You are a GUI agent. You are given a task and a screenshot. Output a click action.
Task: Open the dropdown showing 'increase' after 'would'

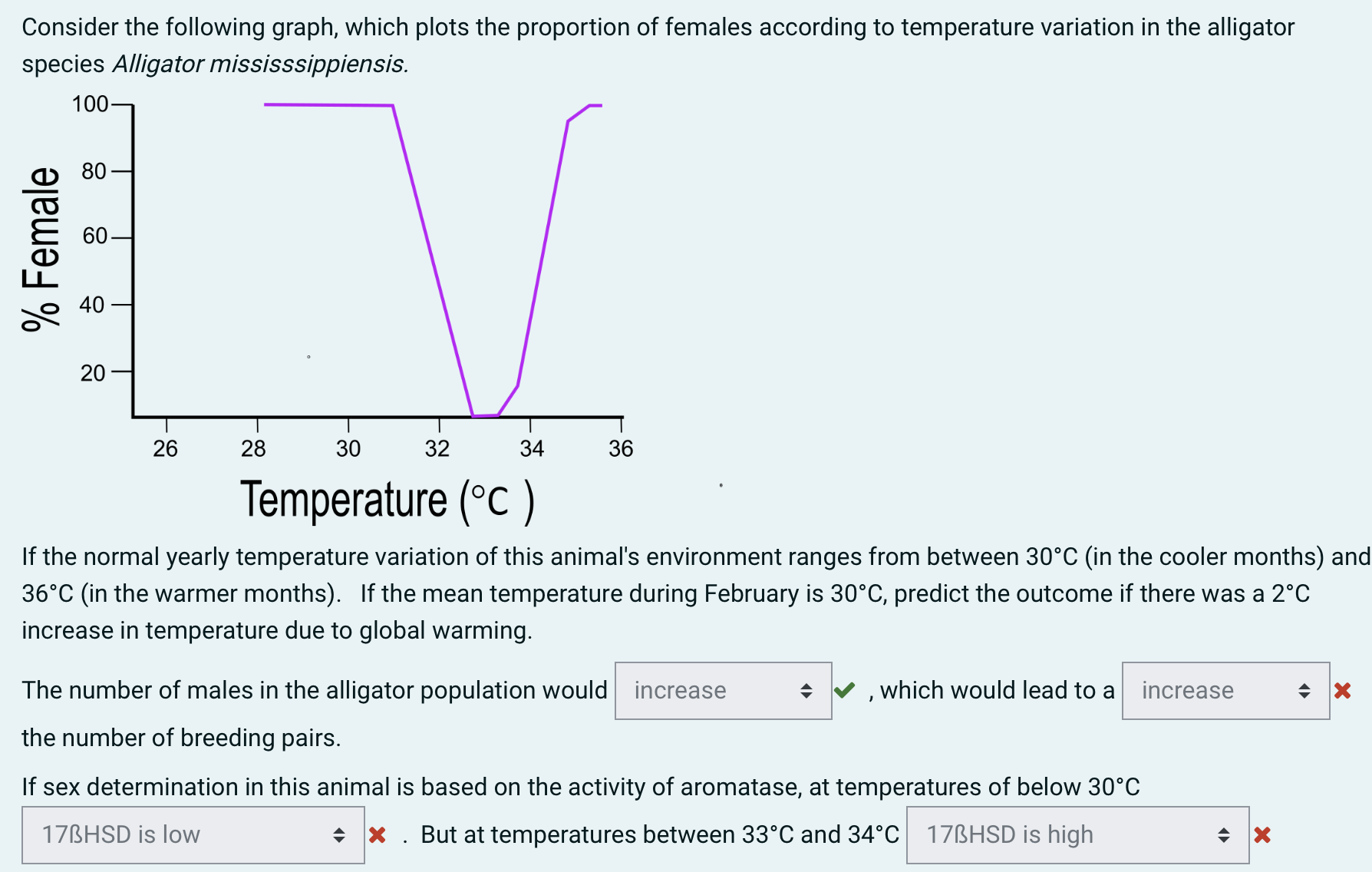tap(722, 690)
